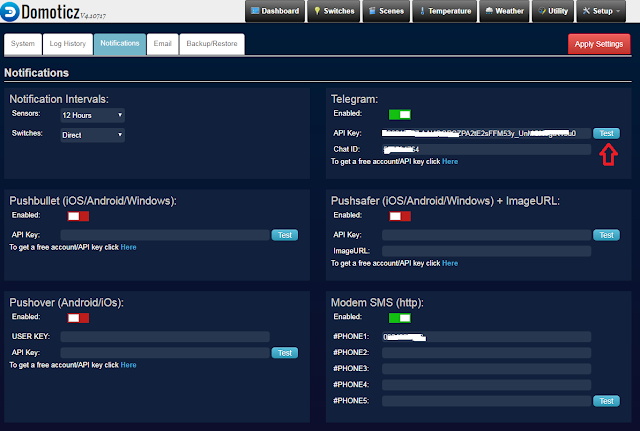
Task: Click the #PHONE3 input field
Action: [x=486, y=369]
